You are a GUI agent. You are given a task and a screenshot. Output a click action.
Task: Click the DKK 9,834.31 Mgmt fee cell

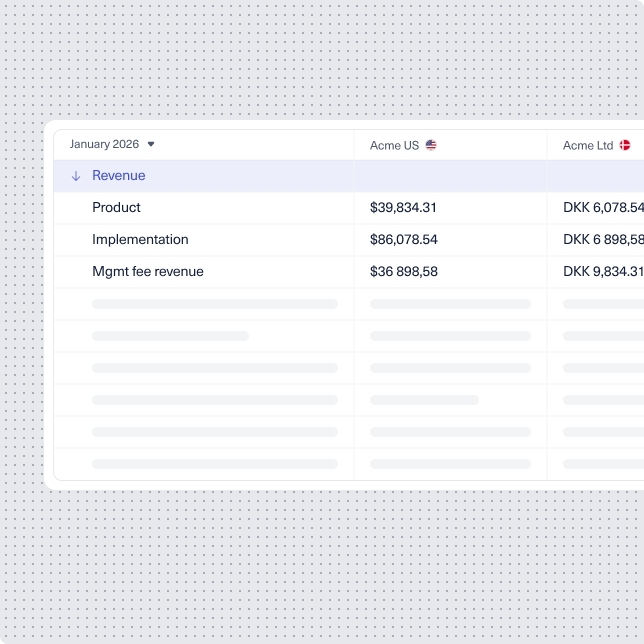(x=602, y=272)
